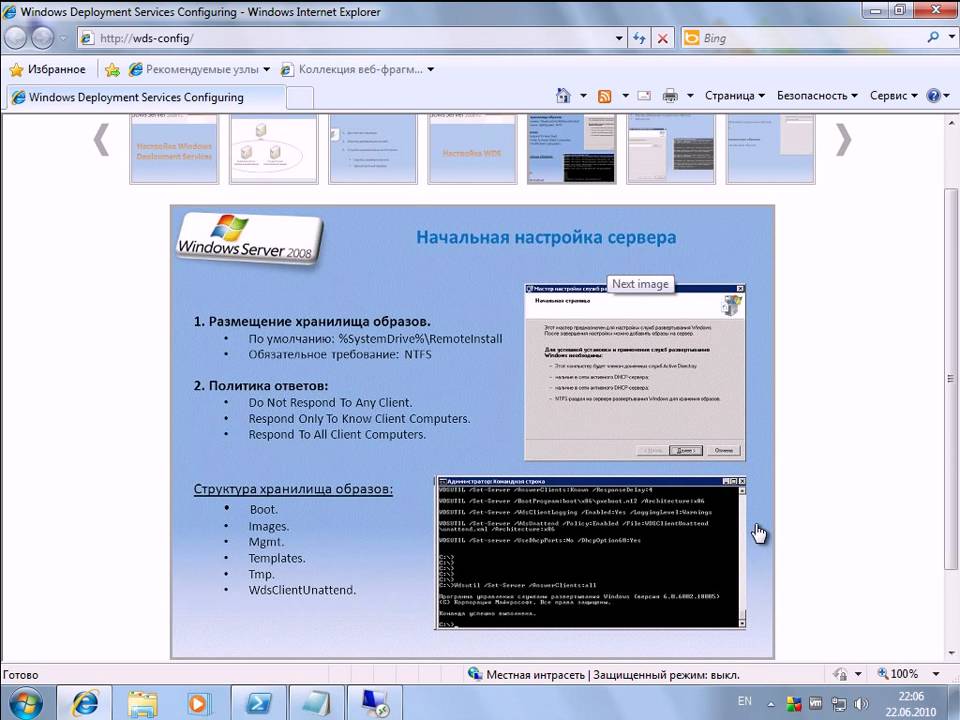960x720 pixels.
Task: Click the Read mail icon
Action: tap(643, 96)
